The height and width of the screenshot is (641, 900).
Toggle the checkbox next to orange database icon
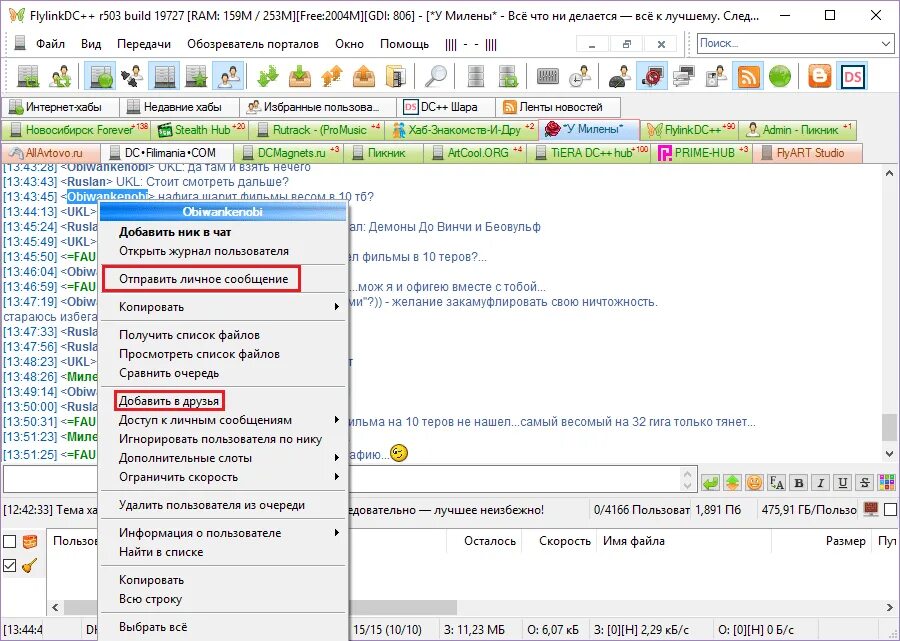(x=10, y=541)
